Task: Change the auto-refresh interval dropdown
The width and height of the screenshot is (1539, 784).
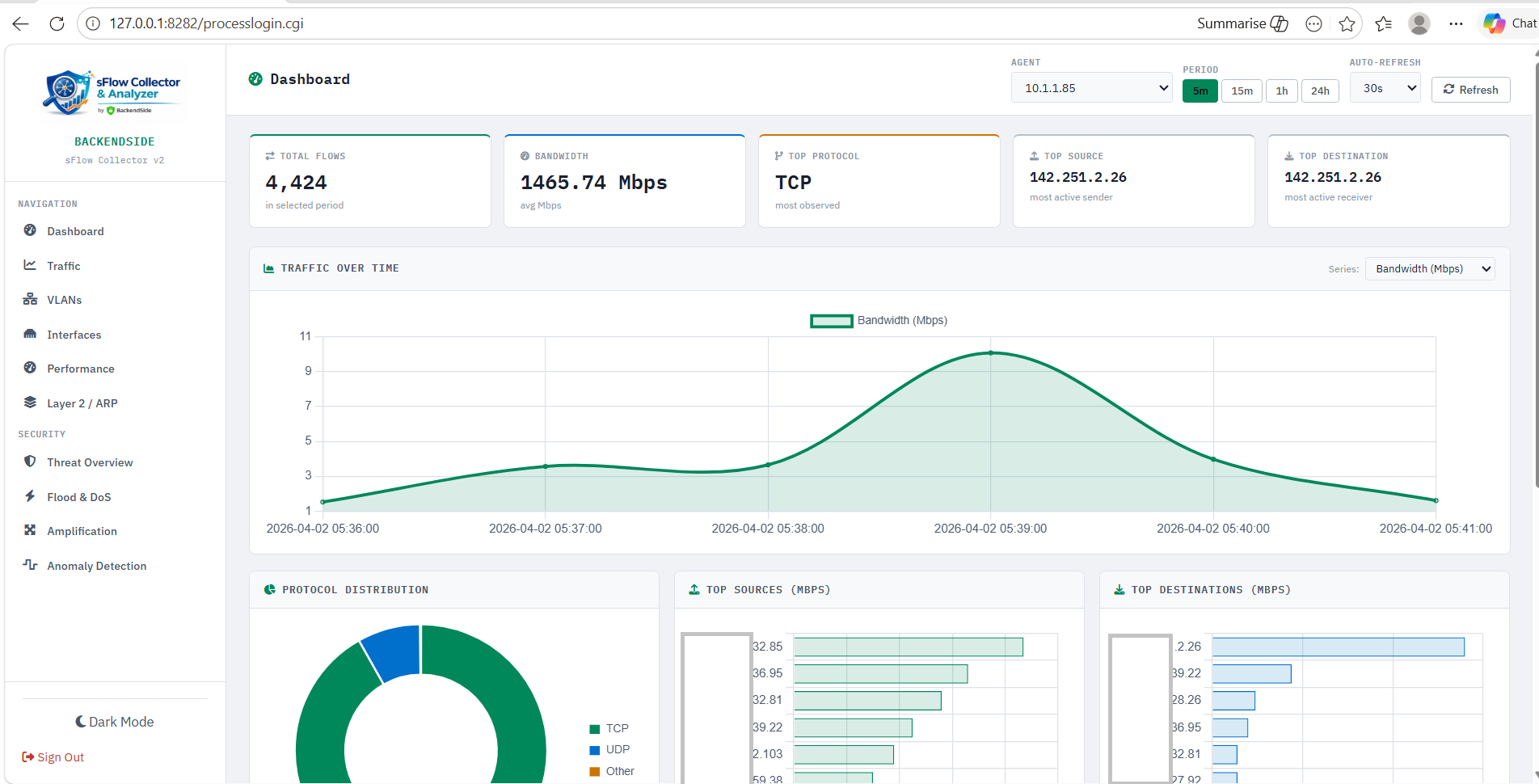Action: tap(1385, 87)
